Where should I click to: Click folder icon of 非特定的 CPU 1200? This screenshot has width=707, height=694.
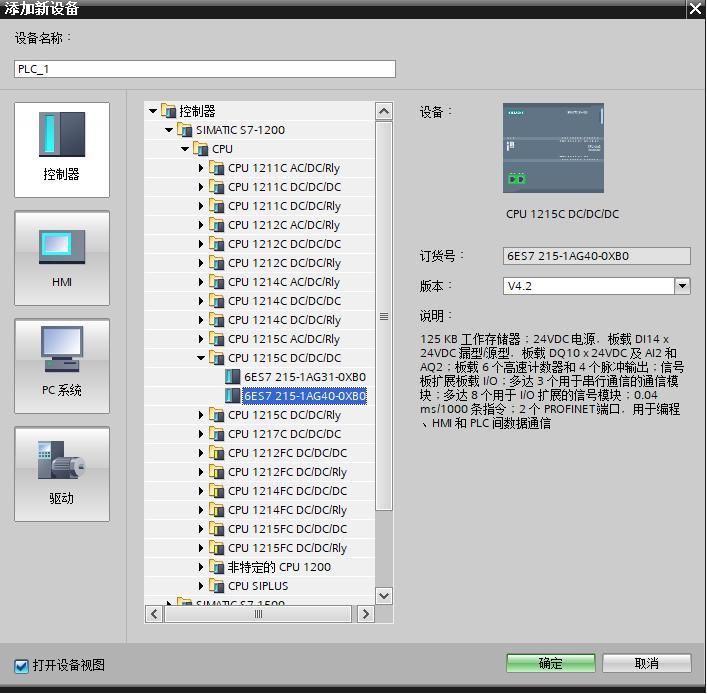[216, 567]
